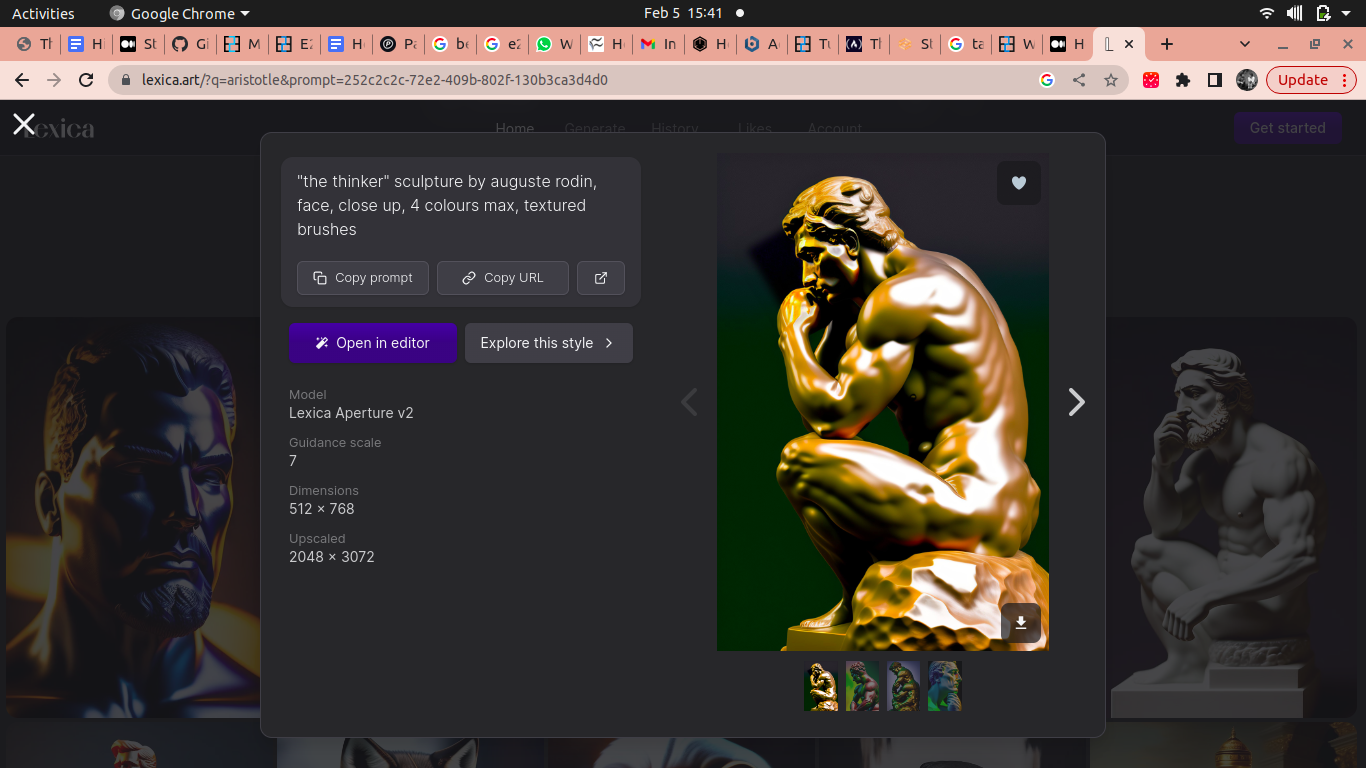The width and height of the screenshot is (1366, 768).
Task: Reload the current page
Action: coord(86,80)
